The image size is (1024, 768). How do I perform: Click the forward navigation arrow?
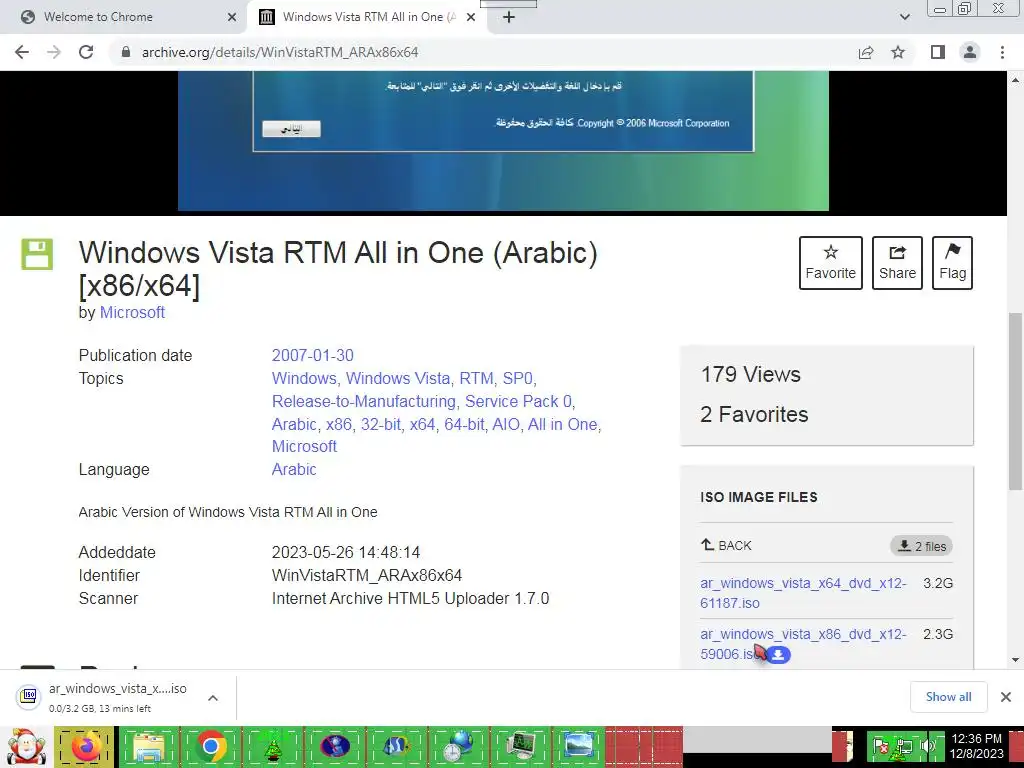[54, 52]
